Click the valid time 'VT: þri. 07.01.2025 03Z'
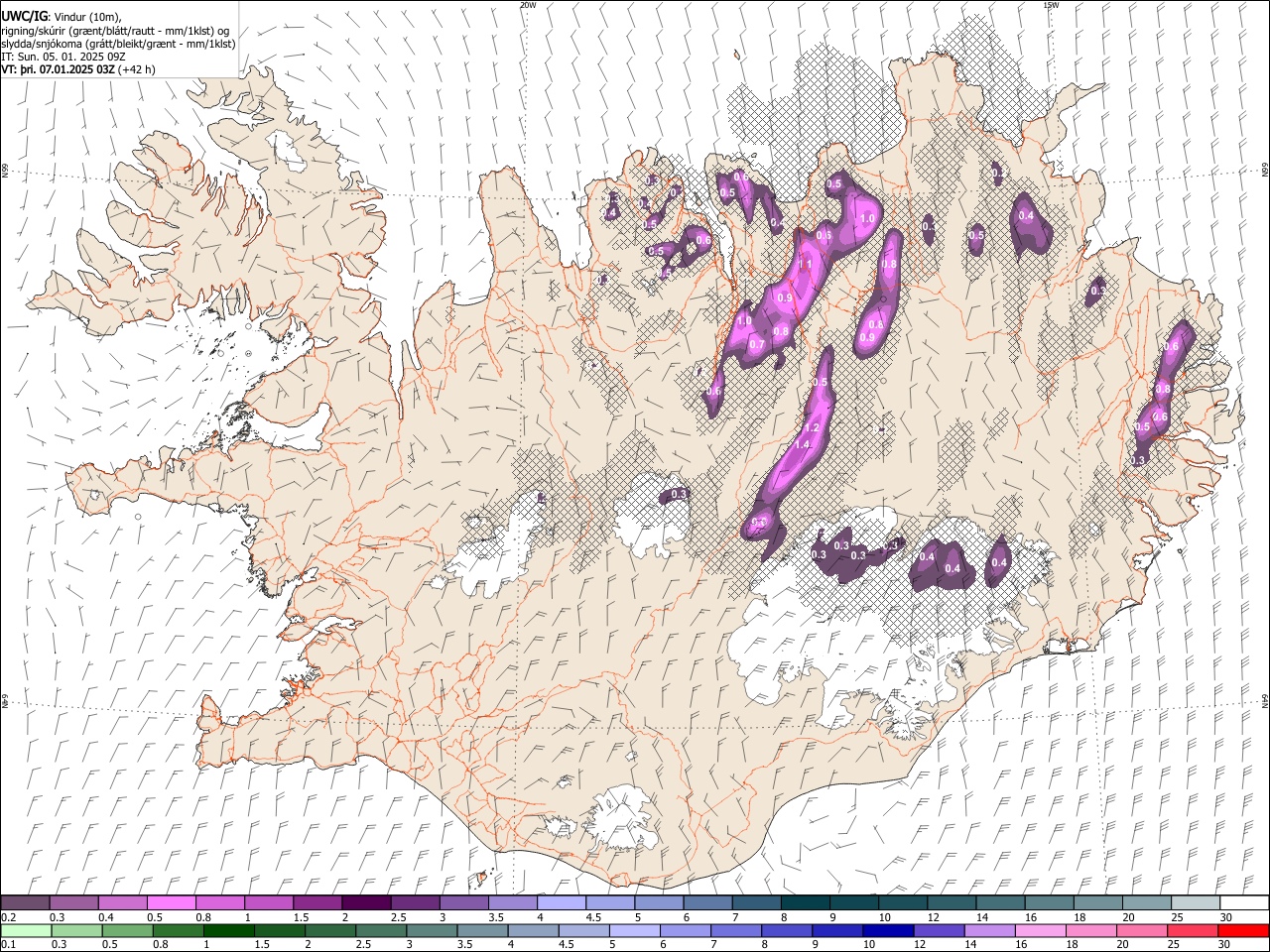Image resolution: width=1270 pixels, height=952 pixels. pos(58,69)
